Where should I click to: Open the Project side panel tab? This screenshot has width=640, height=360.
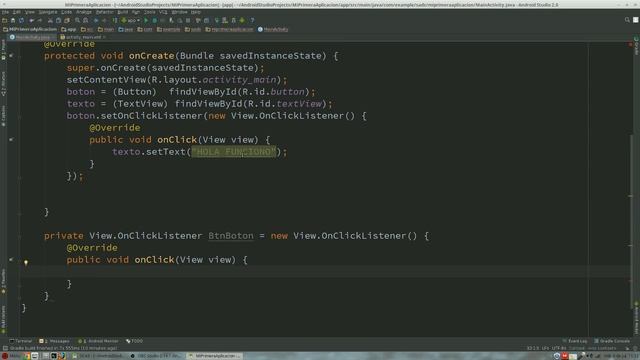[x=4, y=50]
